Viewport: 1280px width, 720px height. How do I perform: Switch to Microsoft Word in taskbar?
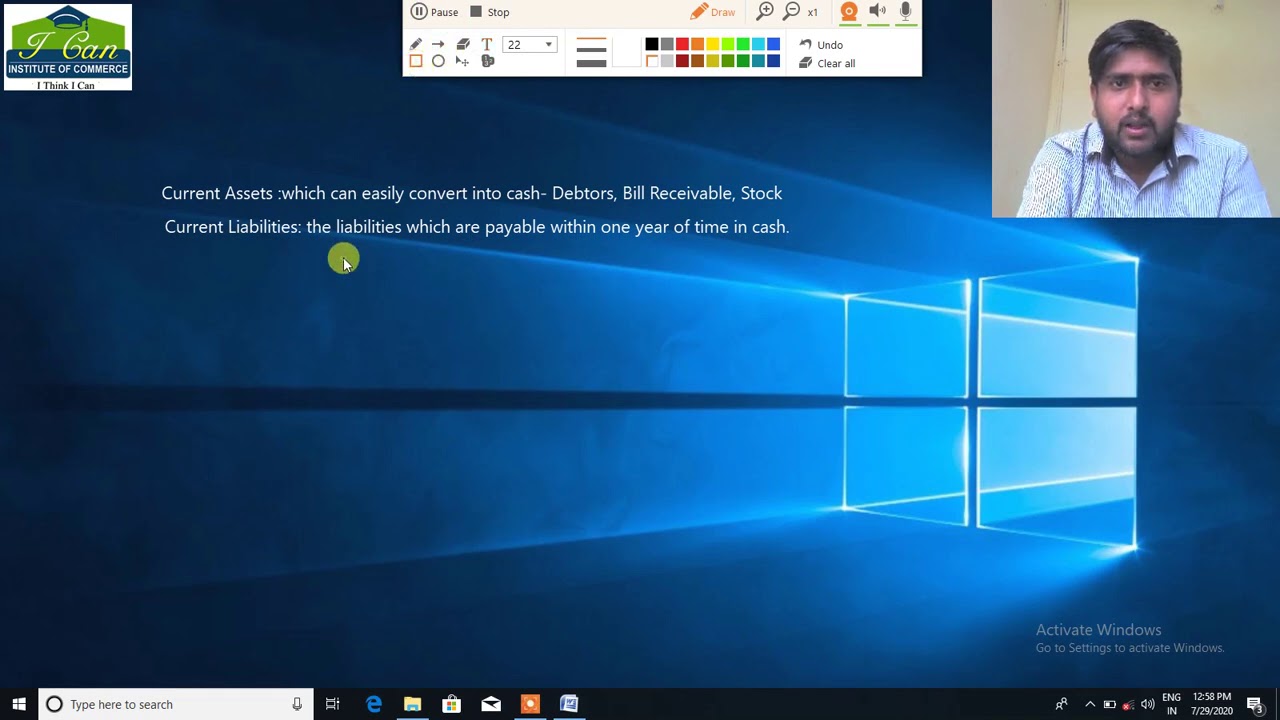569,704
